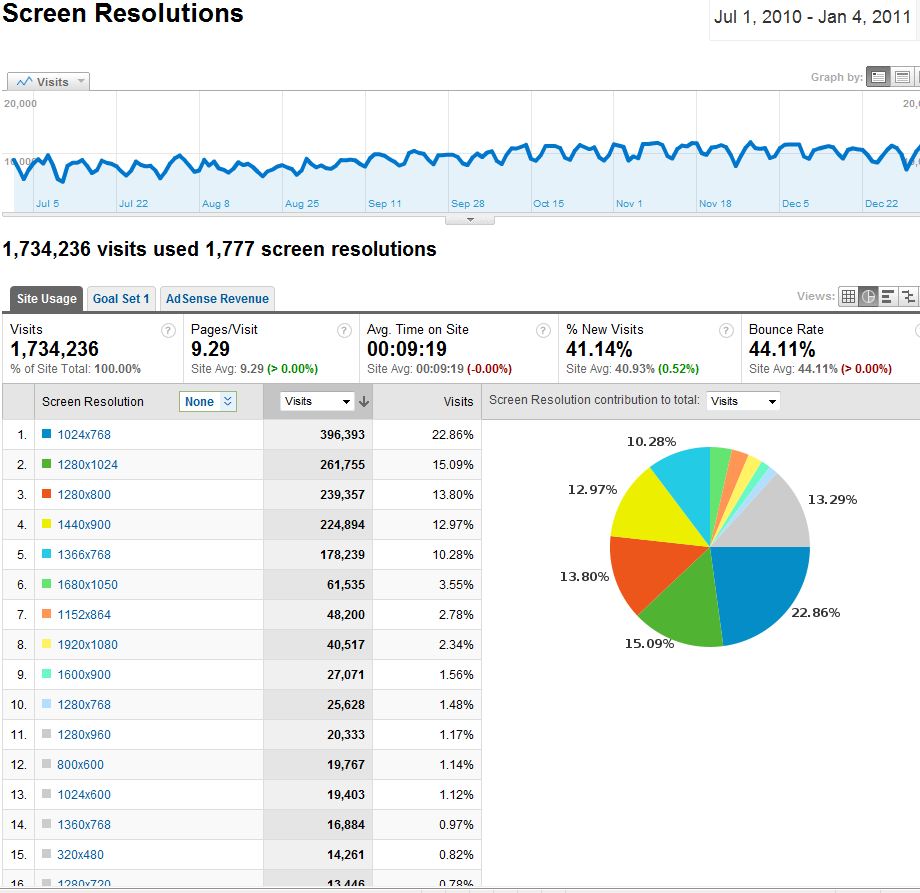Select the comparison view icon
Viewport: 920px width, 893px height.
pos(908,296)
